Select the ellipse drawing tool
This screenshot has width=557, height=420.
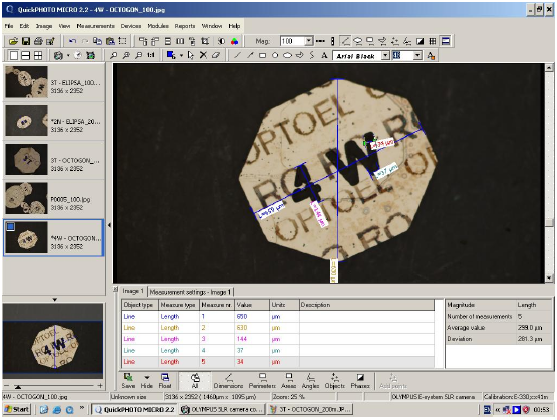(287, 55)
